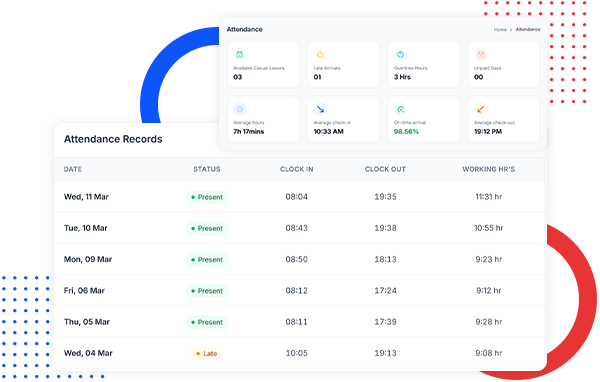Click clock-out time 19:38
Screen dimensions: 600x382
385,228
